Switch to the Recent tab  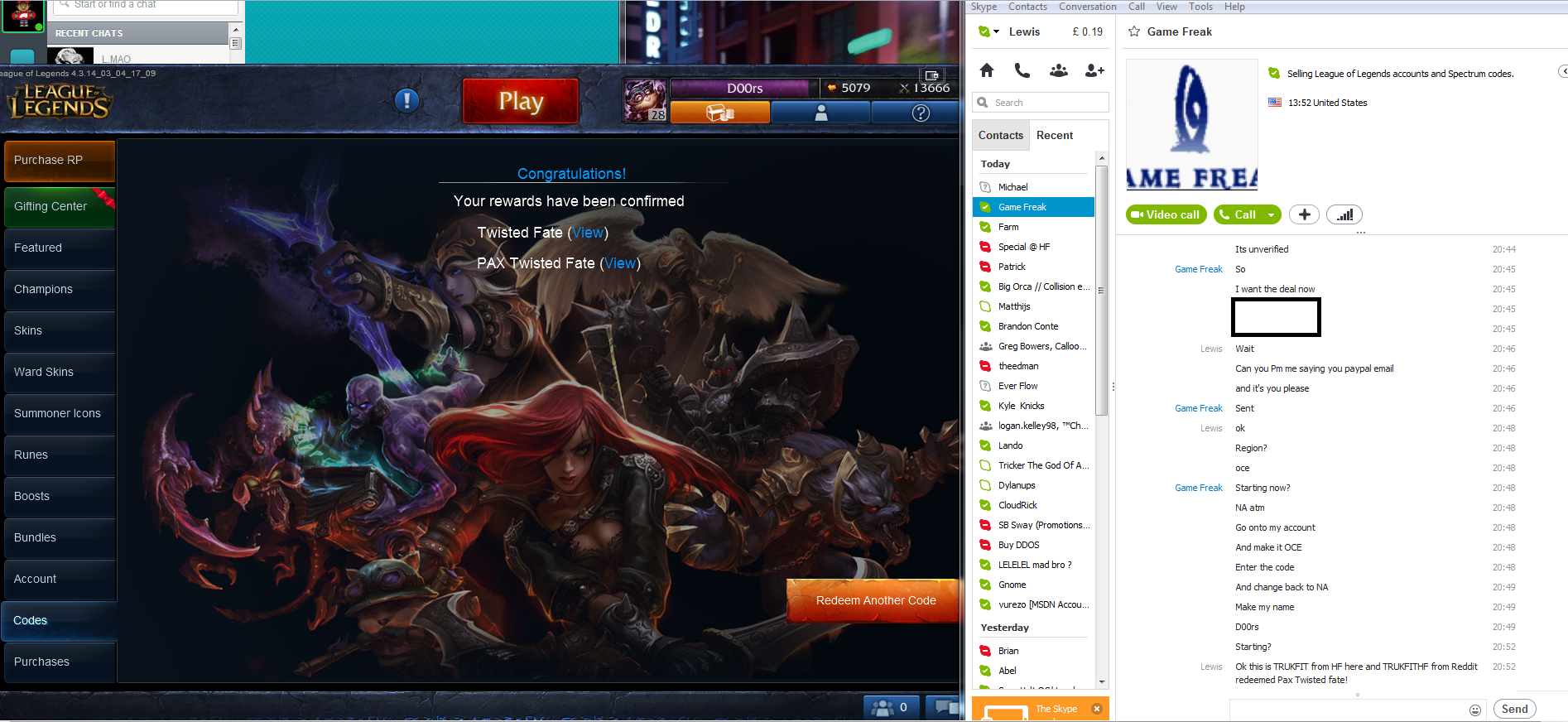click(x=1055, y=135)
